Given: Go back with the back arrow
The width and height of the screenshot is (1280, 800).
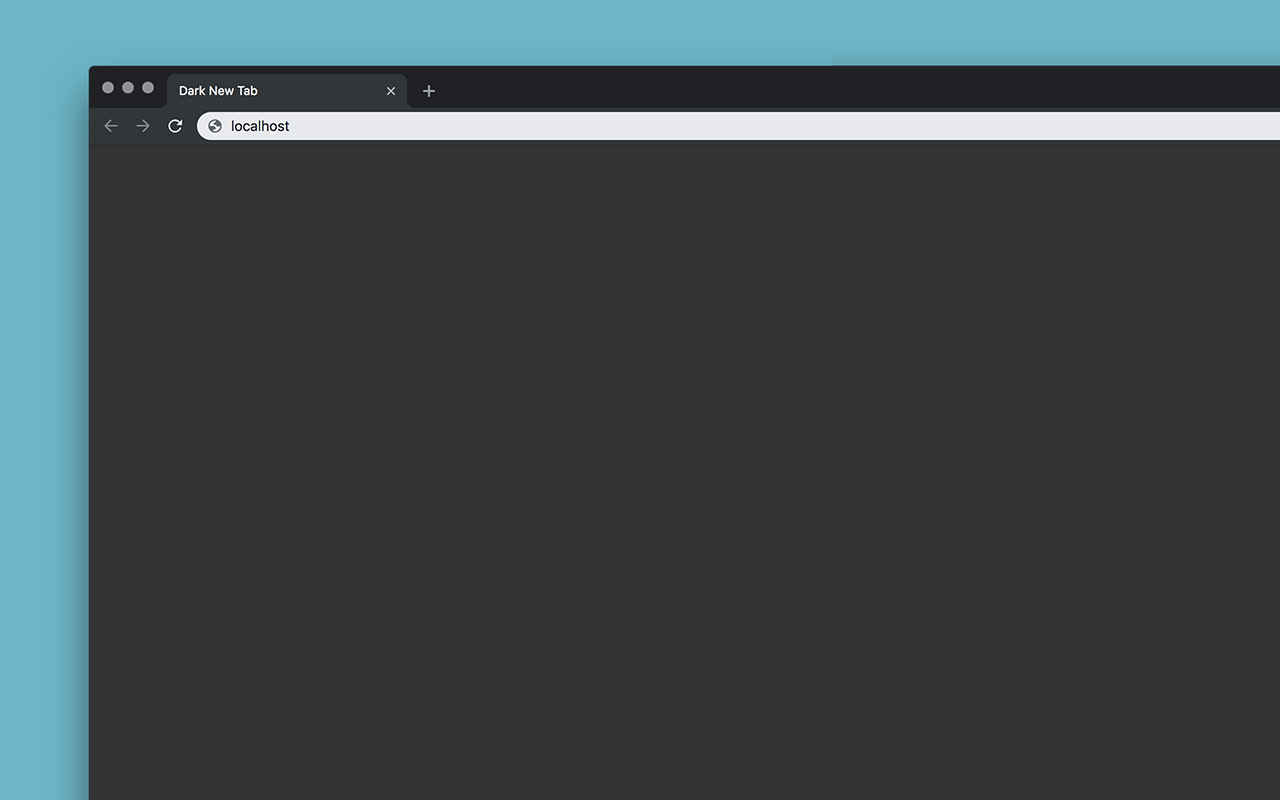Looking at the screenshot, I should tap(111, 126).
